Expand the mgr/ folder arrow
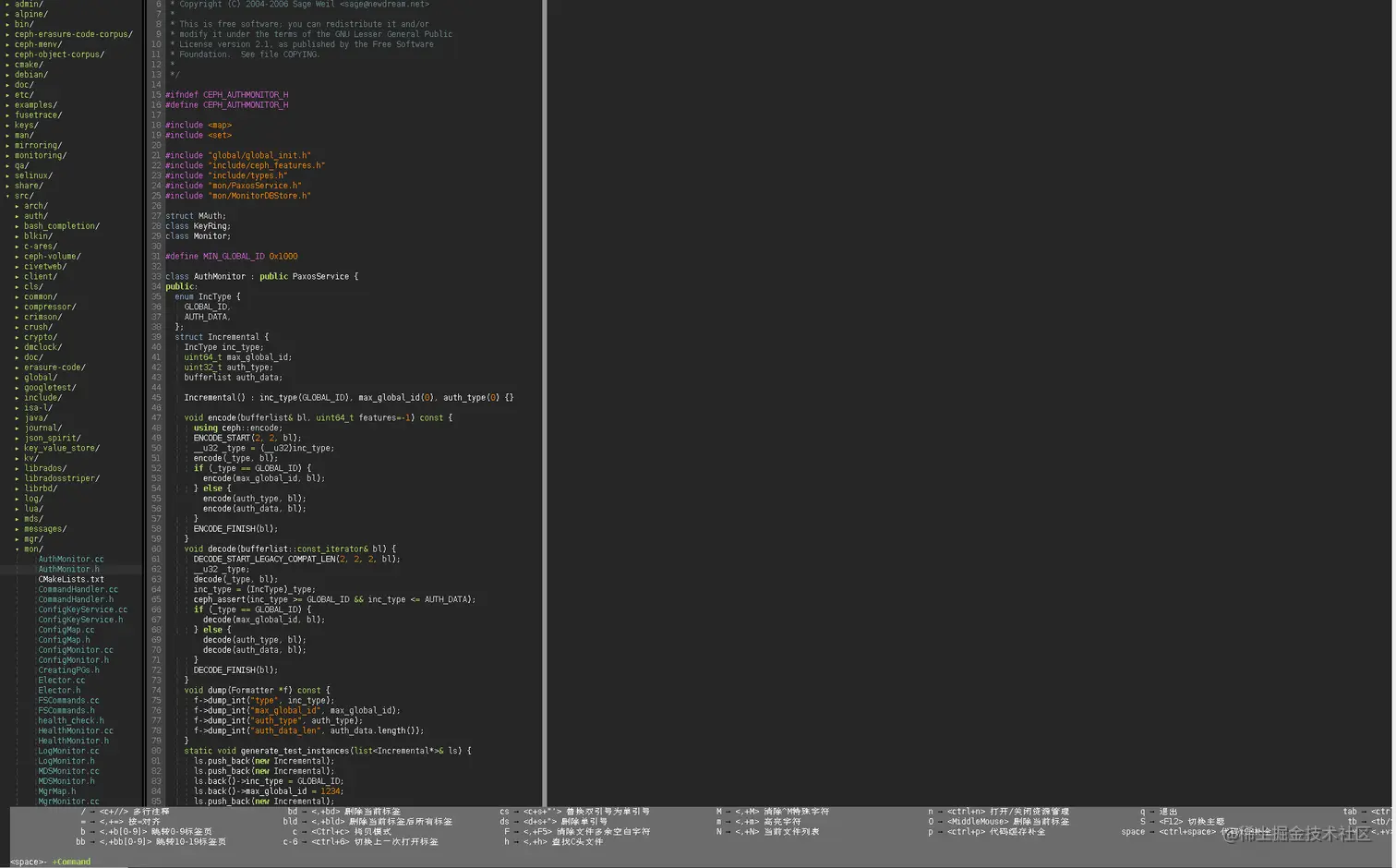This screenshot has height=868, width=1396. [17, 539]
